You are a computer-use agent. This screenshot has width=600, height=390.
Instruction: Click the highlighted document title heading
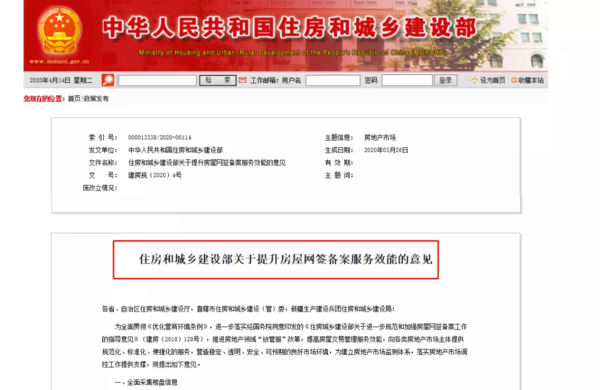tap(285, 259)
